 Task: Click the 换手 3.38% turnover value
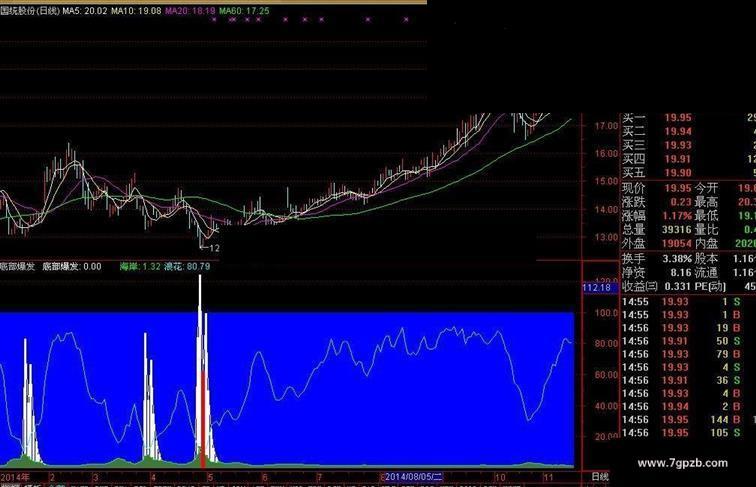point(677,259)
